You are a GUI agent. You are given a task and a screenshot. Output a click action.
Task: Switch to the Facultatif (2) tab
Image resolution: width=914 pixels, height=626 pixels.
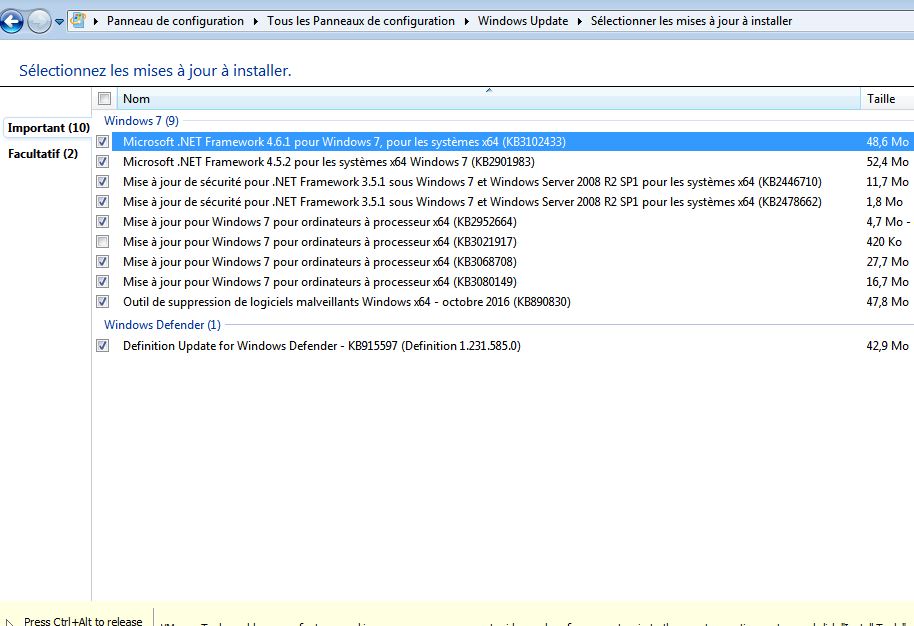[43, 154]
